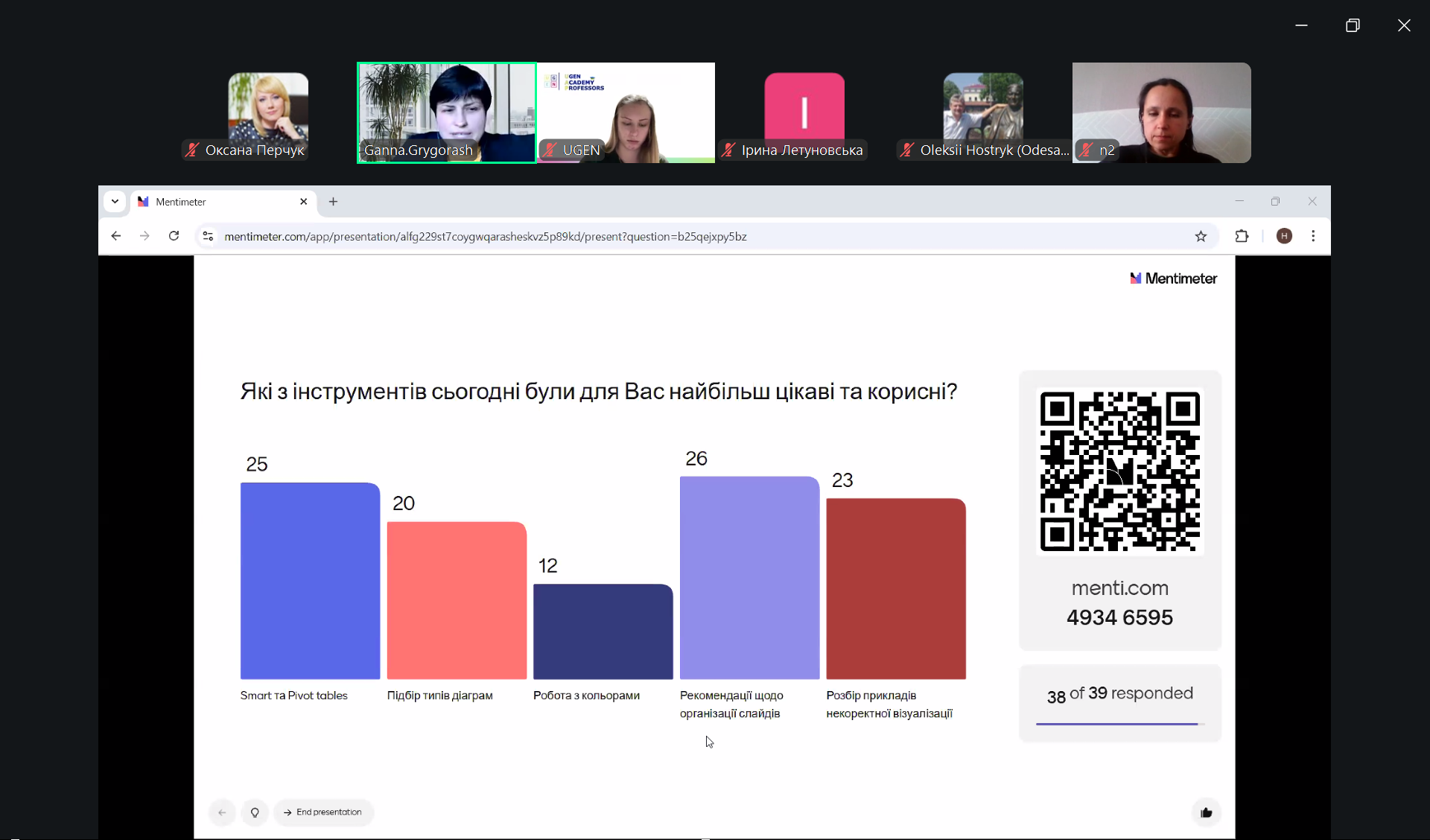Click the End presentation button
This screenshot has width=1430, height=840.
pos(323,812)
